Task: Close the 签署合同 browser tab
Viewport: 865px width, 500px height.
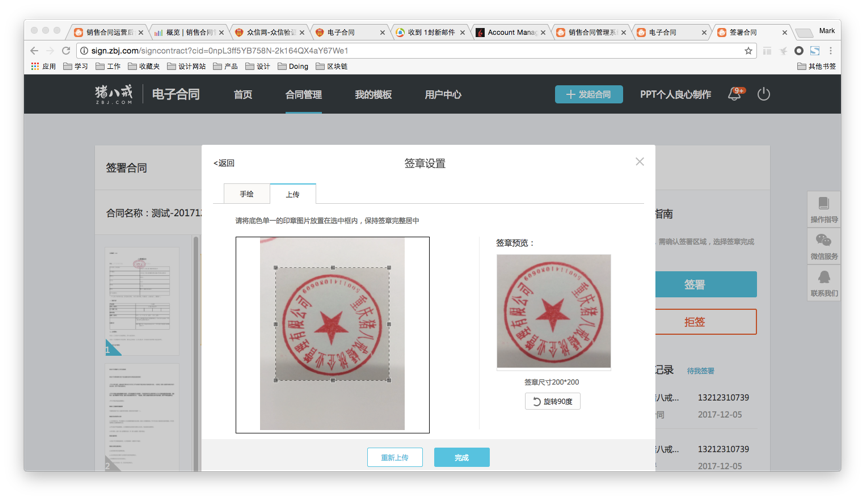Action: point(784,33)
